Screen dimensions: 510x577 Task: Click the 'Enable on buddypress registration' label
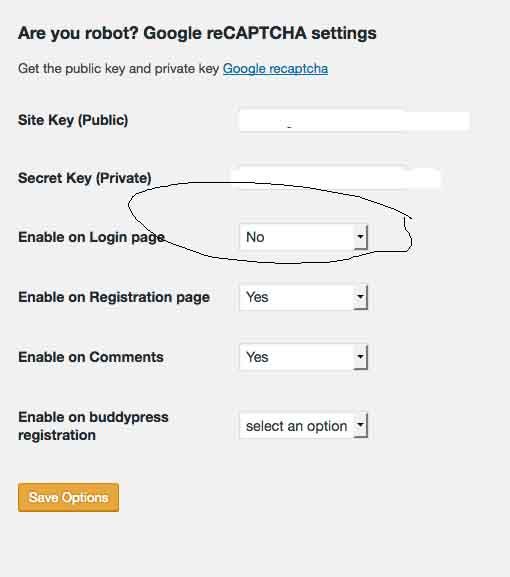click(x=93, y=426)
